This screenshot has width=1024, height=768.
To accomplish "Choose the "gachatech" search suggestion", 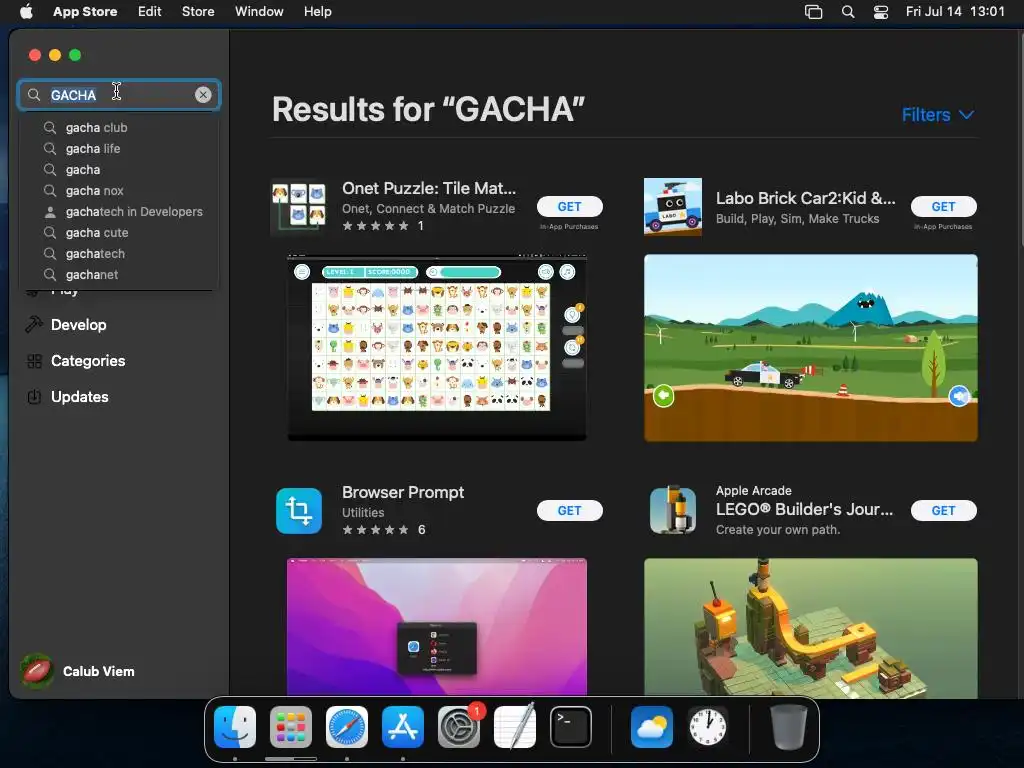I will (118, 253).
